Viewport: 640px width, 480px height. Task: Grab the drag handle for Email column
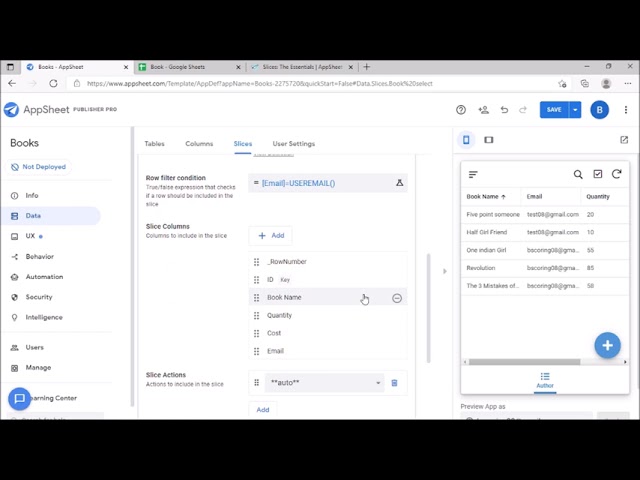pyautogui.click(x=256, y=351)
